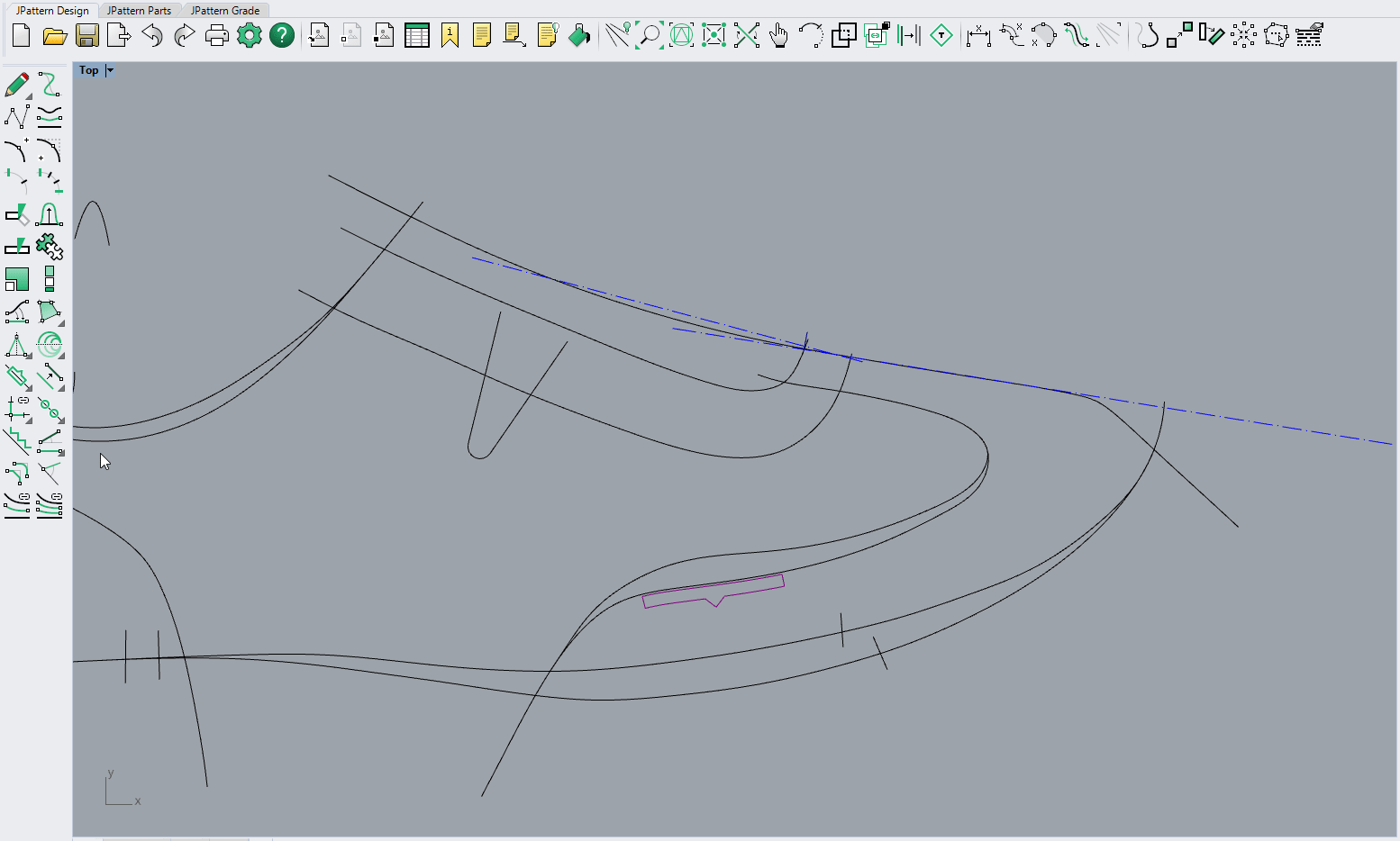Image resolution: width=1400 pixels, height=841 pixels.
Task: Click the horizontal dimension measurement icon
Action: click(977, 36)
